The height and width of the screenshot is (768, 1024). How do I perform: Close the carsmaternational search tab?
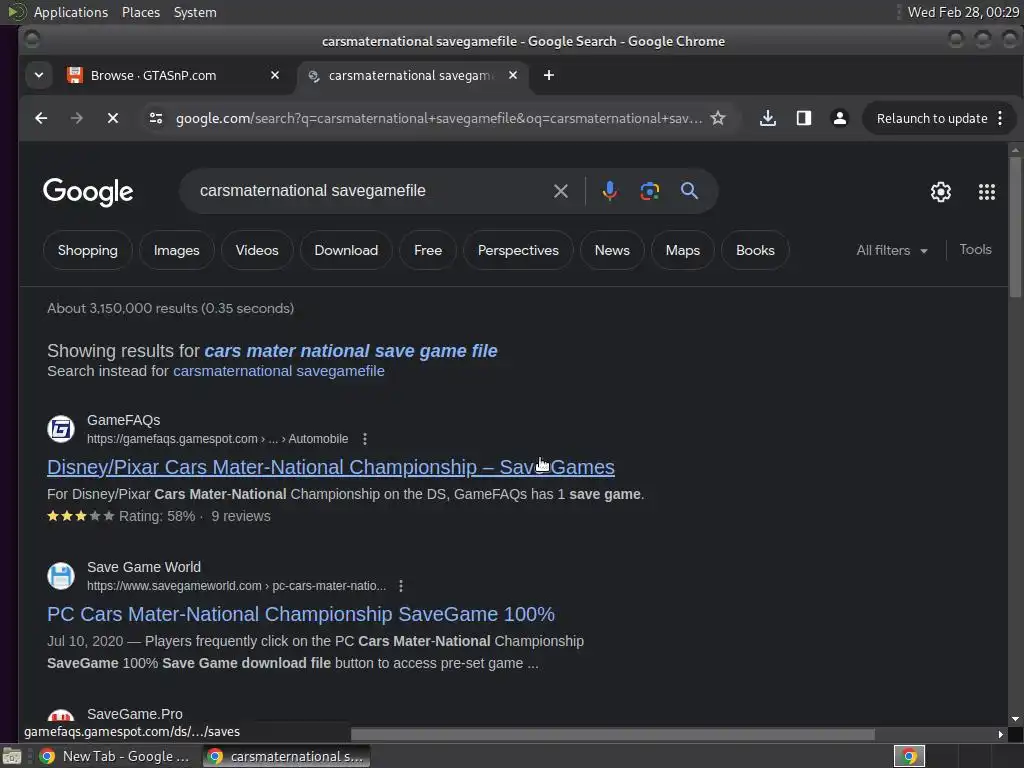point(513,75)
